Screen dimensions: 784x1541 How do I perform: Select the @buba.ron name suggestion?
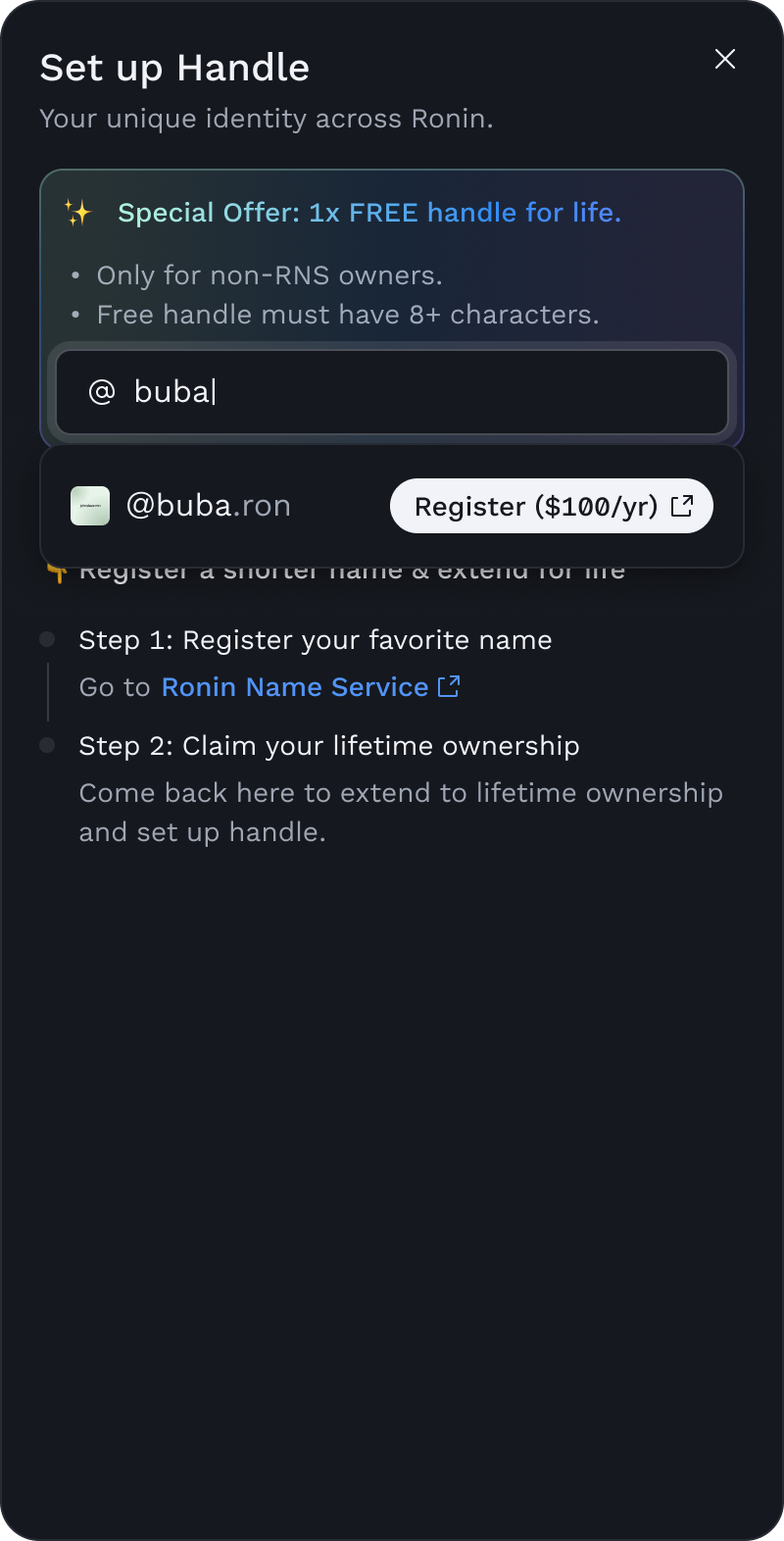(x=209, y=506)
